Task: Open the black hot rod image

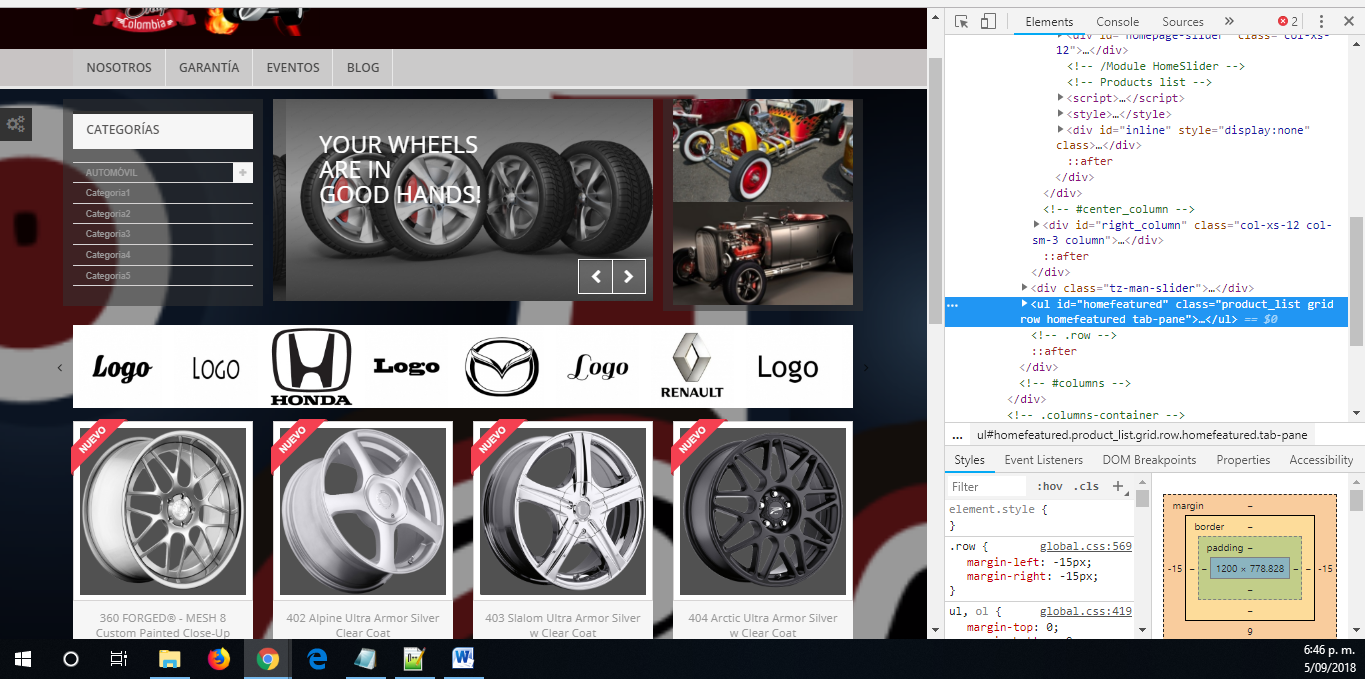Action: (763, 254)
